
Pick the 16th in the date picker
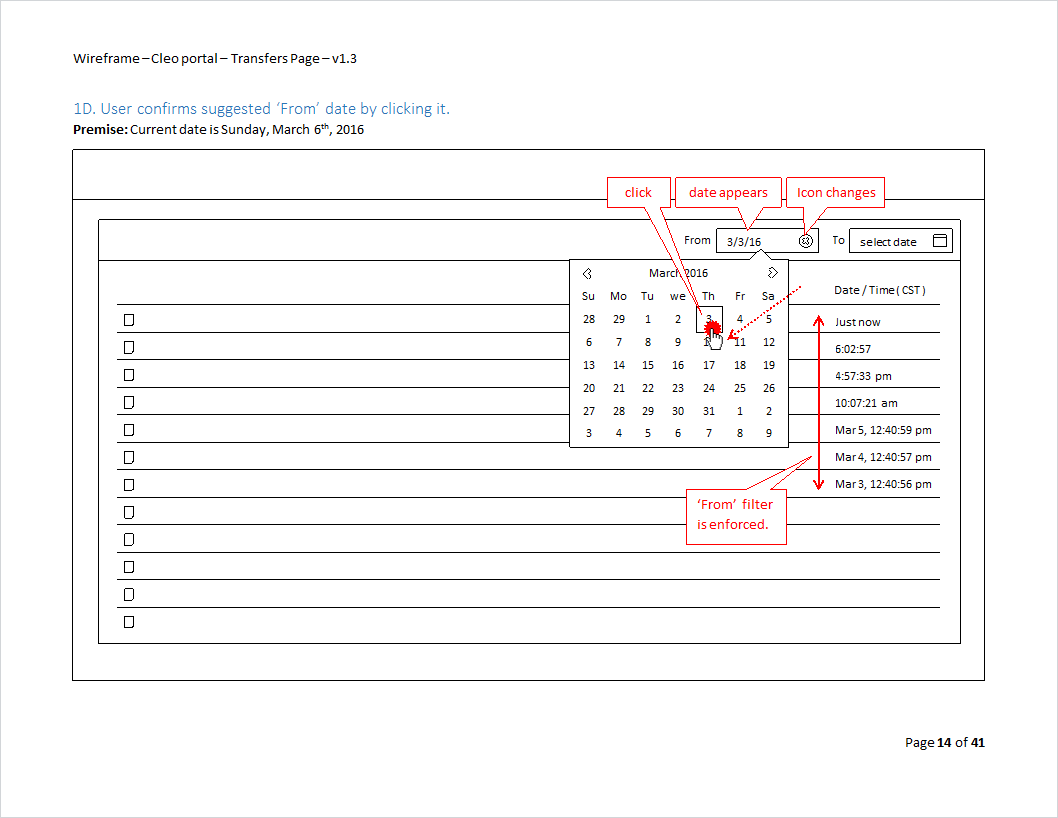pos(678,365)
